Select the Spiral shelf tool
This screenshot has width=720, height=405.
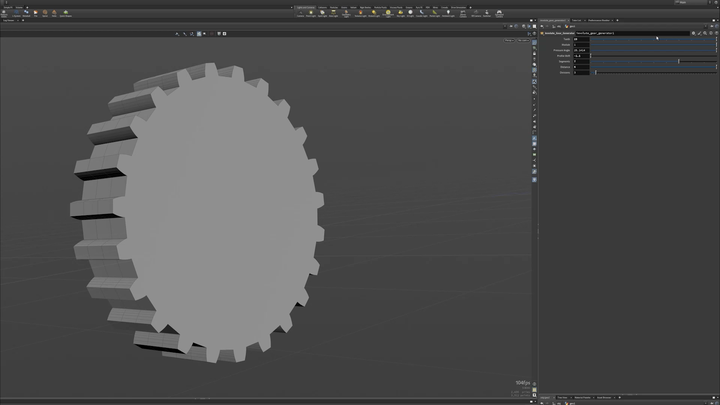click(x=45, y=13)
